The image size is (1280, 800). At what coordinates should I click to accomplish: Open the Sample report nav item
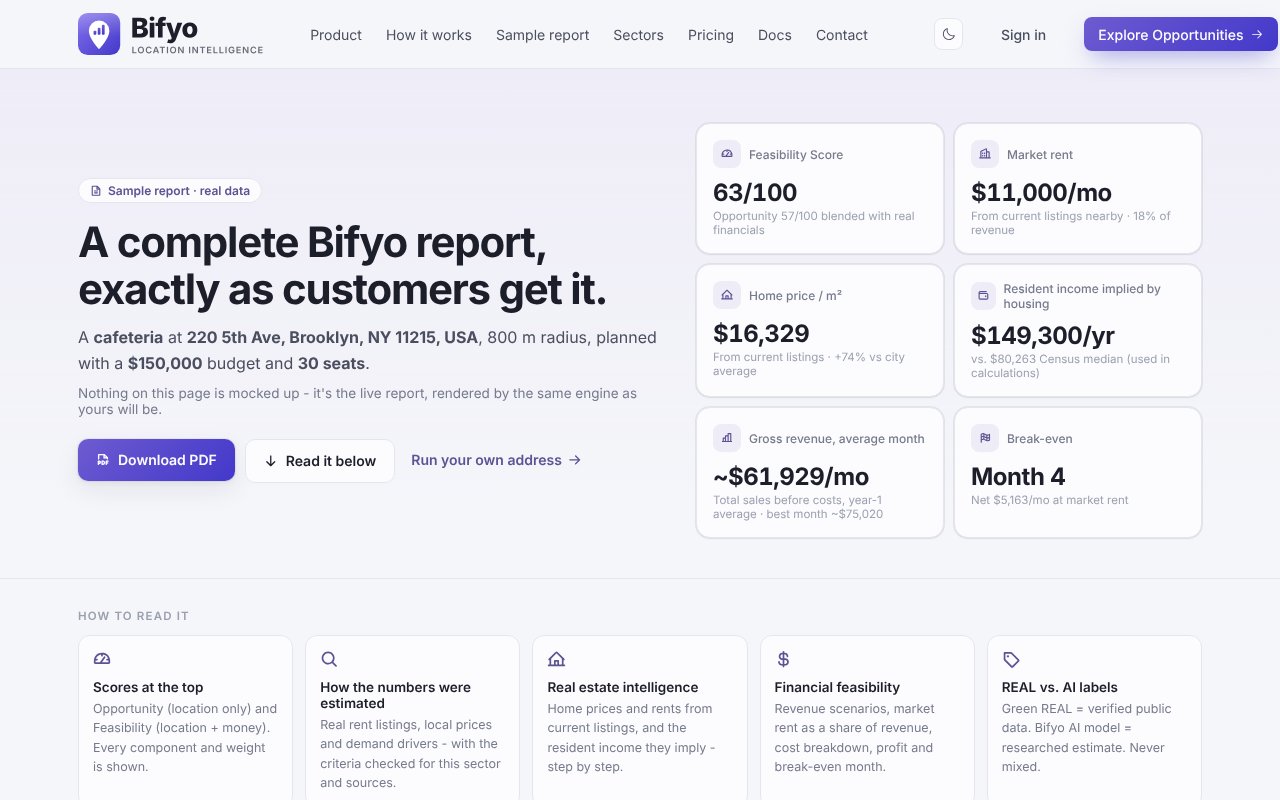tap(543, 35)
